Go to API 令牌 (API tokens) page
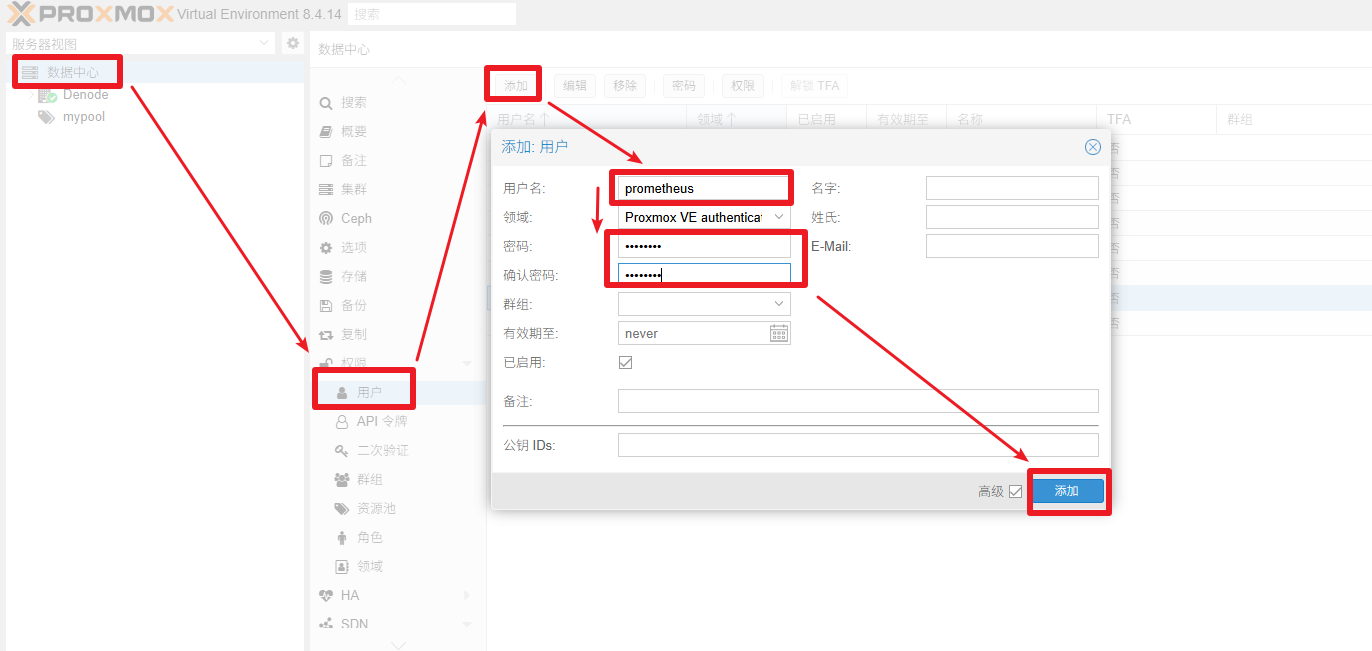The width and height of the screenshot is (1372, 651). tap(381, 422)
